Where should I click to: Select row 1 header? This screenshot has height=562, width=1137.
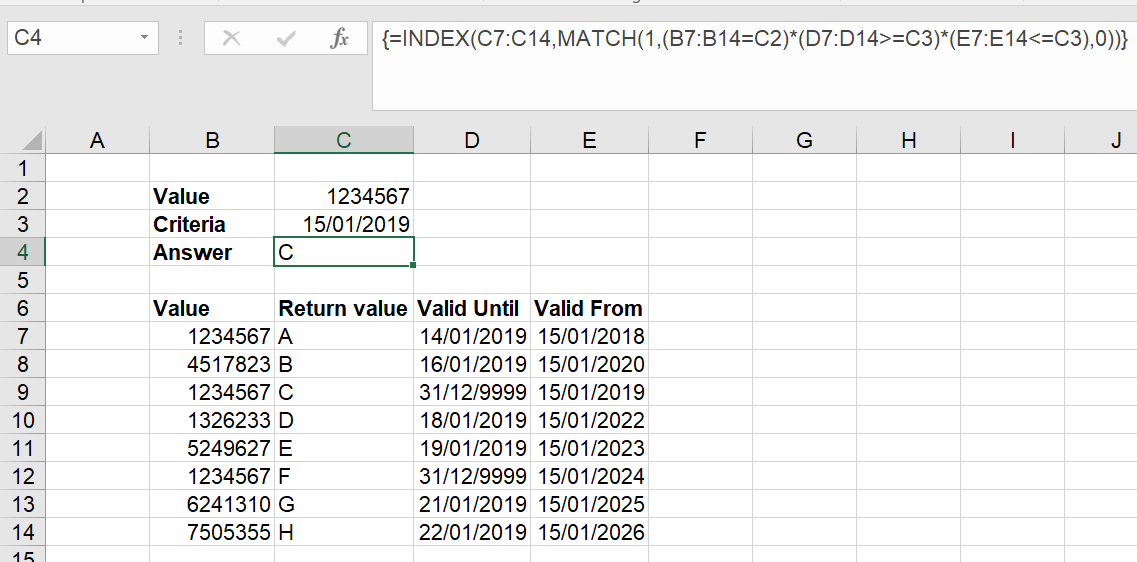(x=22, y=168)
